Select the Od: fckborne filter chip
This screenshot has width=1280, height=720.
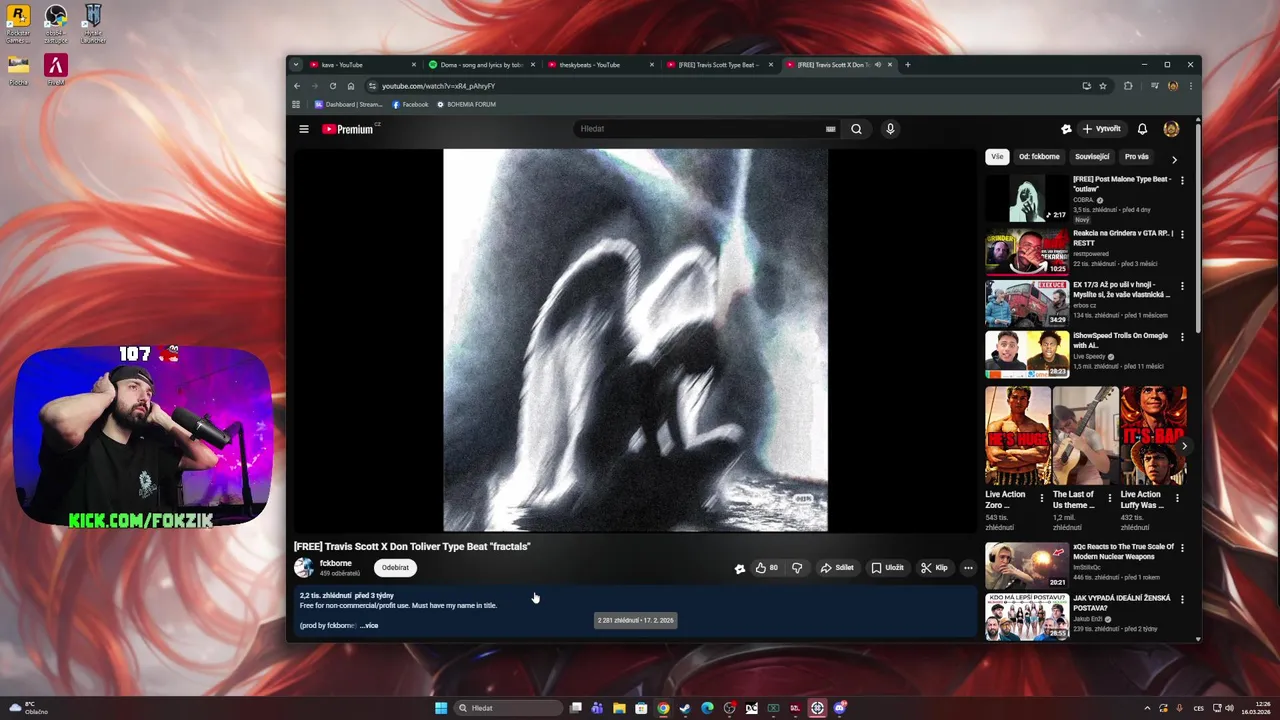(1039, 157)
